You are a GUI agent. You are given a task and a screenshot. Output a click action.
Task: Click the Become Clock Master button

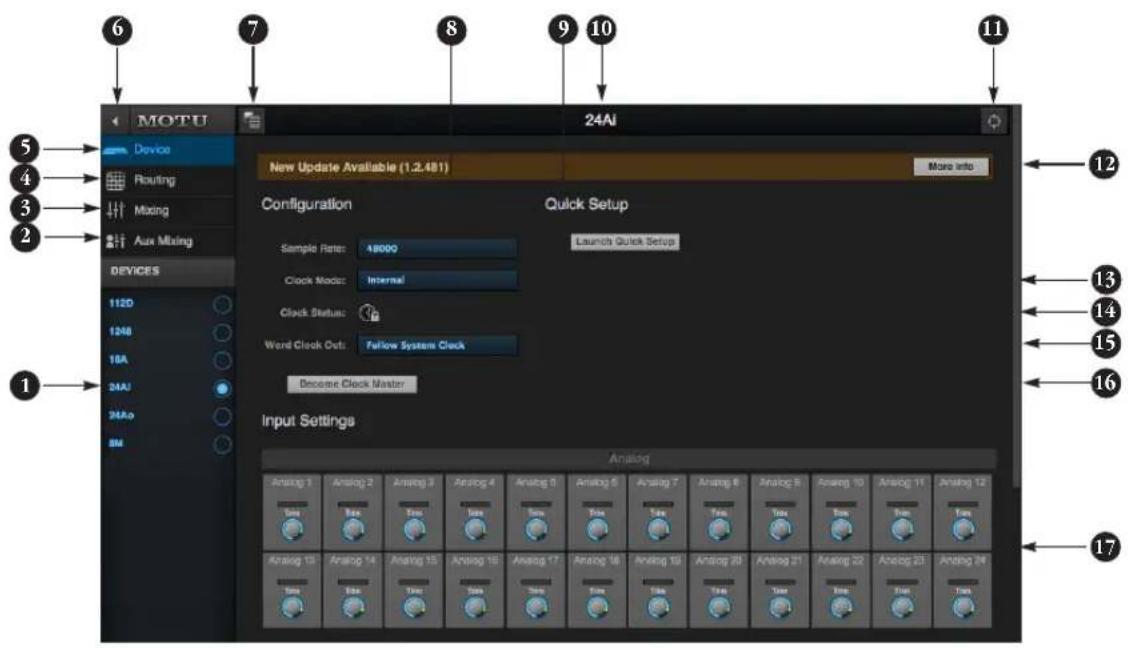coord(352,384)
